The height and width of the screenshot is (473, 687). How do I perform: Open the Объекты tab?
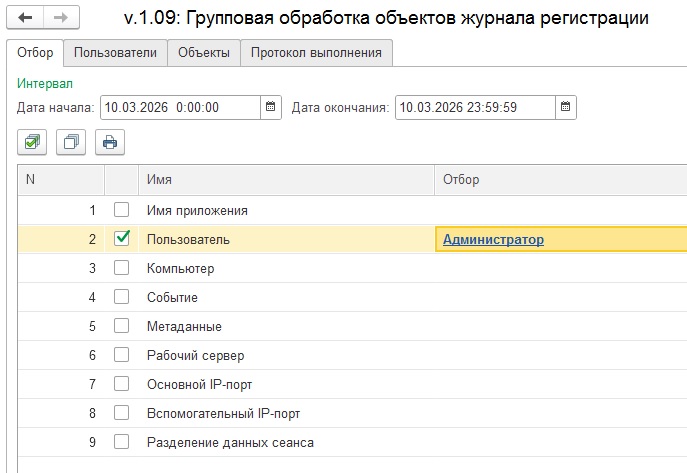click(204, 52)
